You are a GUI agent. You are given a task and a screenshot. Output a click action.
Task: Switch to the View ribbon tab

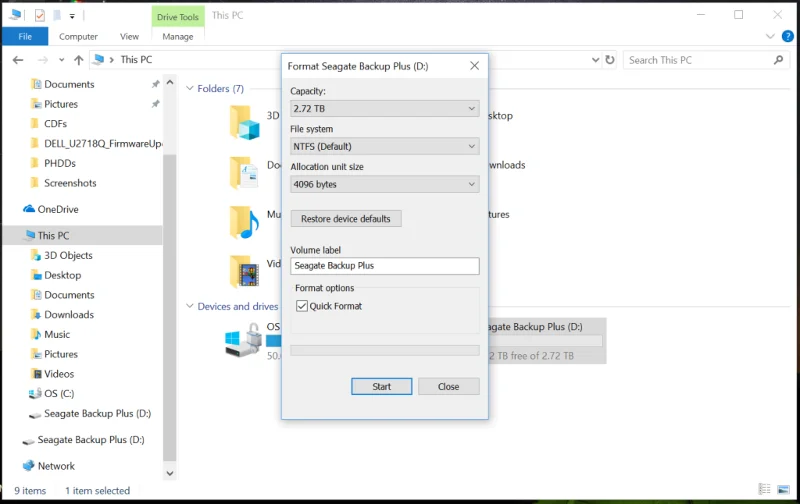(129, 37)
